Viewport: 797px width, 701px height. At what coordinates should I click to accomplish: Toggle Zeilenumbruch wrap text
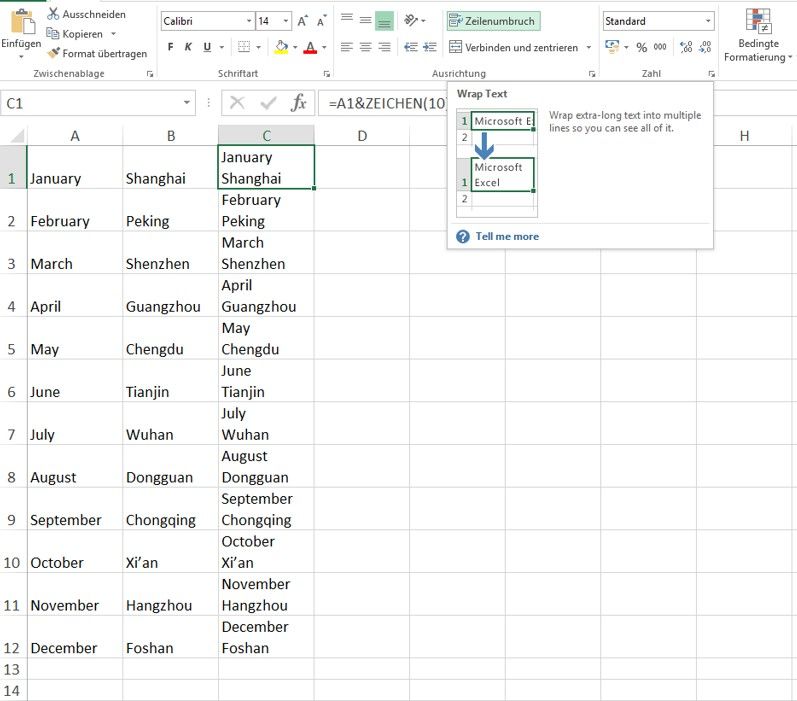(x=493, y=21)
